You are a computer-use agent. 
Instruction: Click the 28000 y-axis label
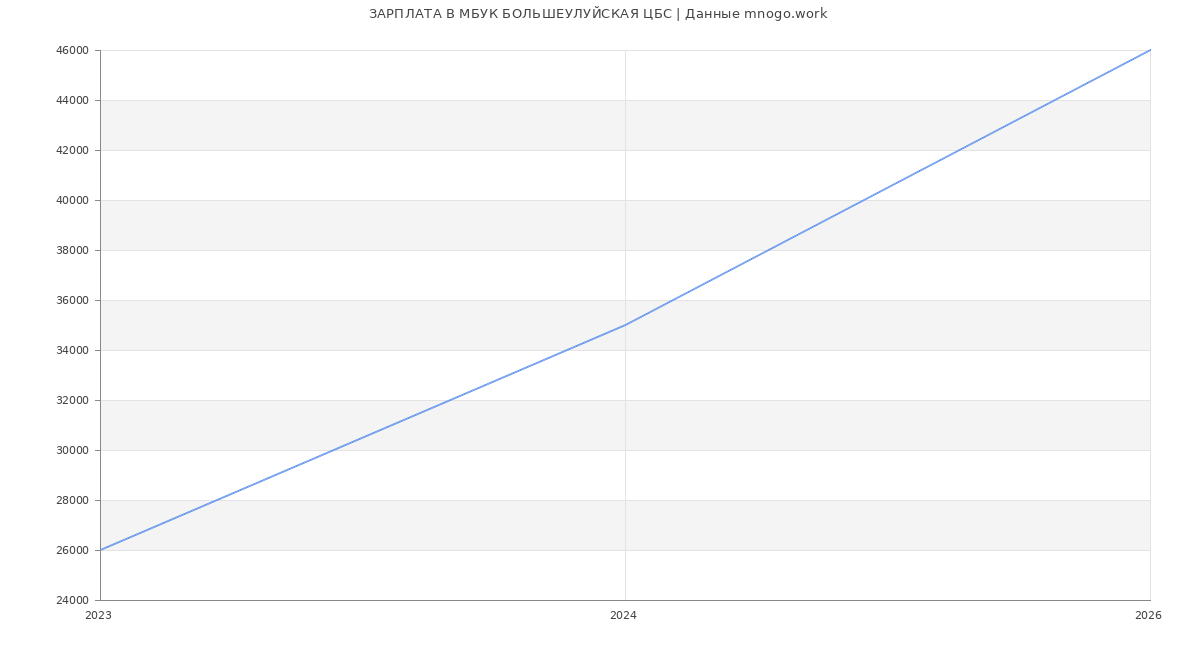[x=72, y=500]
